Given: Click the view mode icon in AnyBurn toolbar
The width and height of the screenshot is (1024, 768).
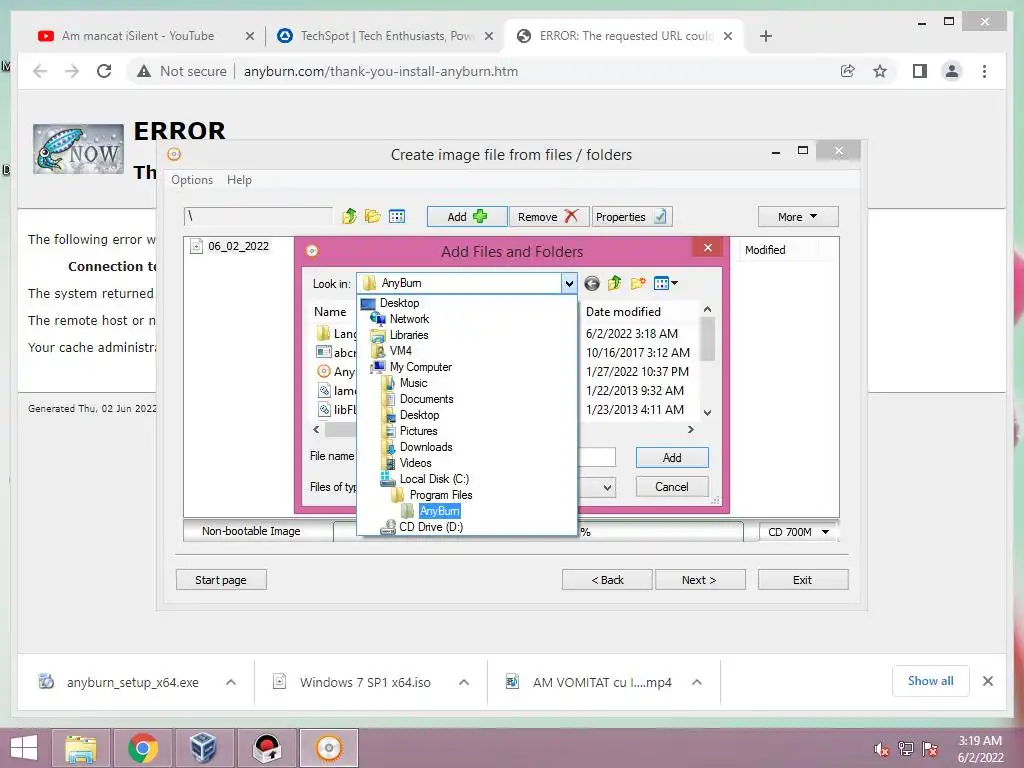Looking at the screenshot, I should (x=397, y=216).
